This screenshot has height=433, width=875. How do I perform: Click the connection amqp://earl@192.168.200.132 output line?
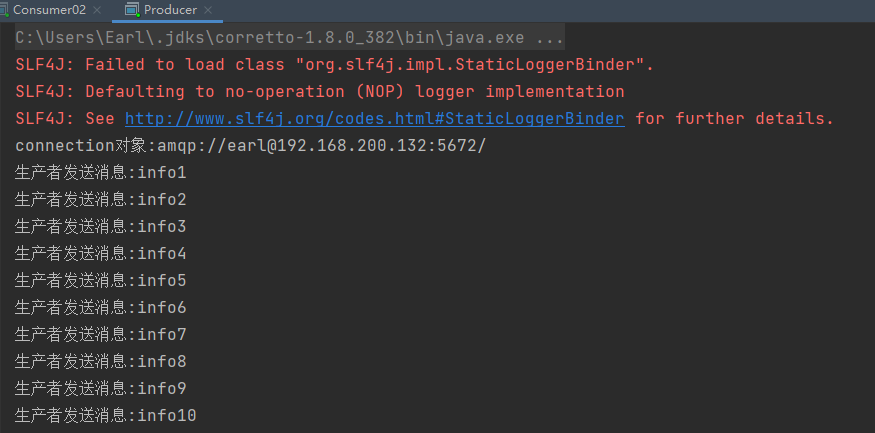[251, 146]
